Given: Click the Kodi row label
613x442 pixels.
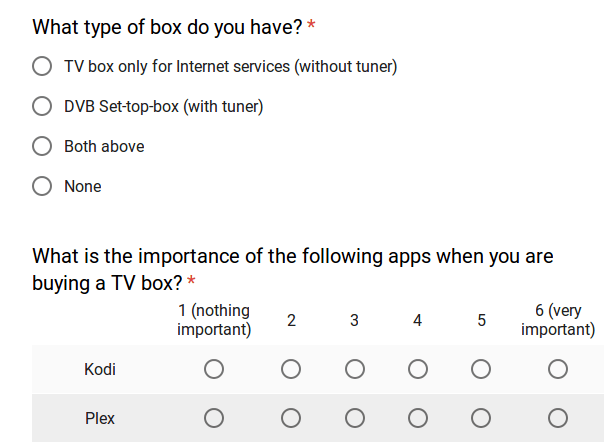Looking at the screenshot, I should click(x=100, y=369).
